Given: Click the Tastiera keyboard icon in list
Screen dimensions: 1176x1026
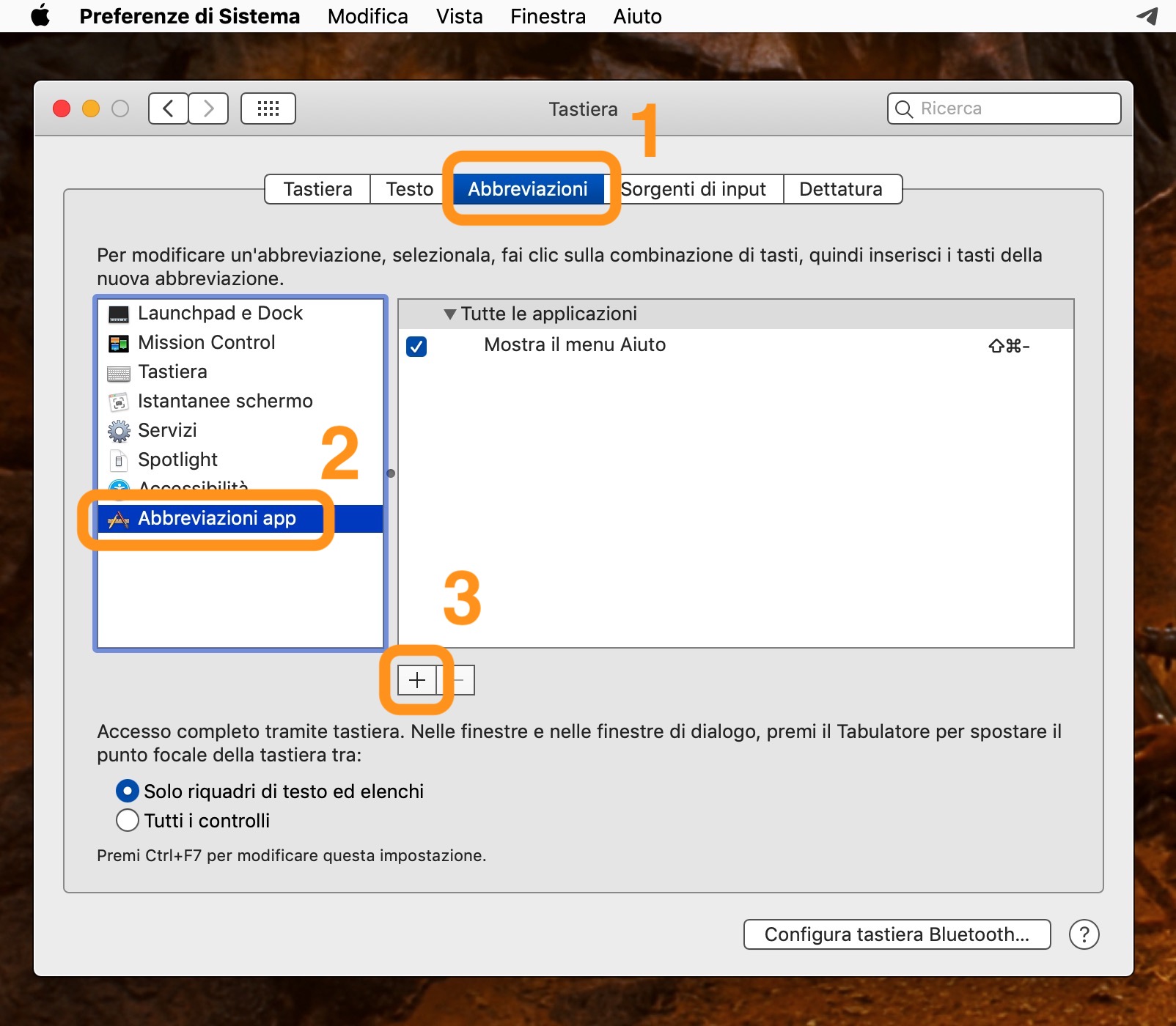Looking at the screenshot, I should tap(119, 373).
